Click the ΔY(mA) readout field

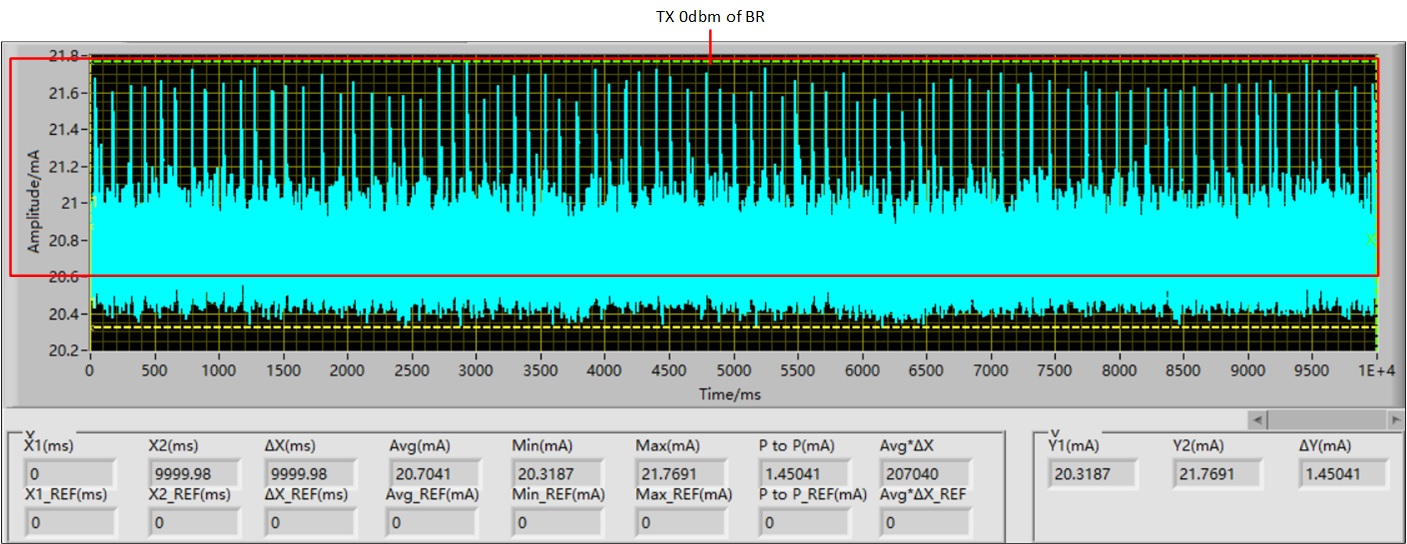point(1342,472)
